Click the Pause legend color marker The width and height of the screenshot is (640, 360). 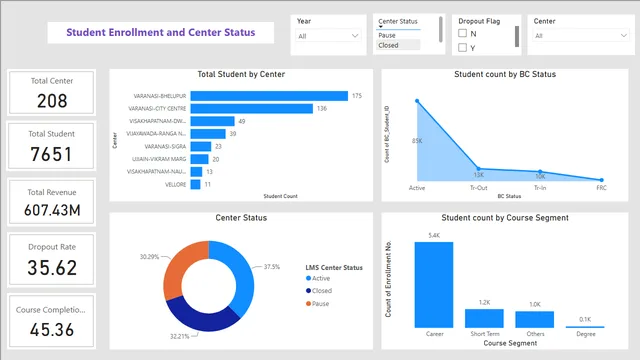[309, 303]
